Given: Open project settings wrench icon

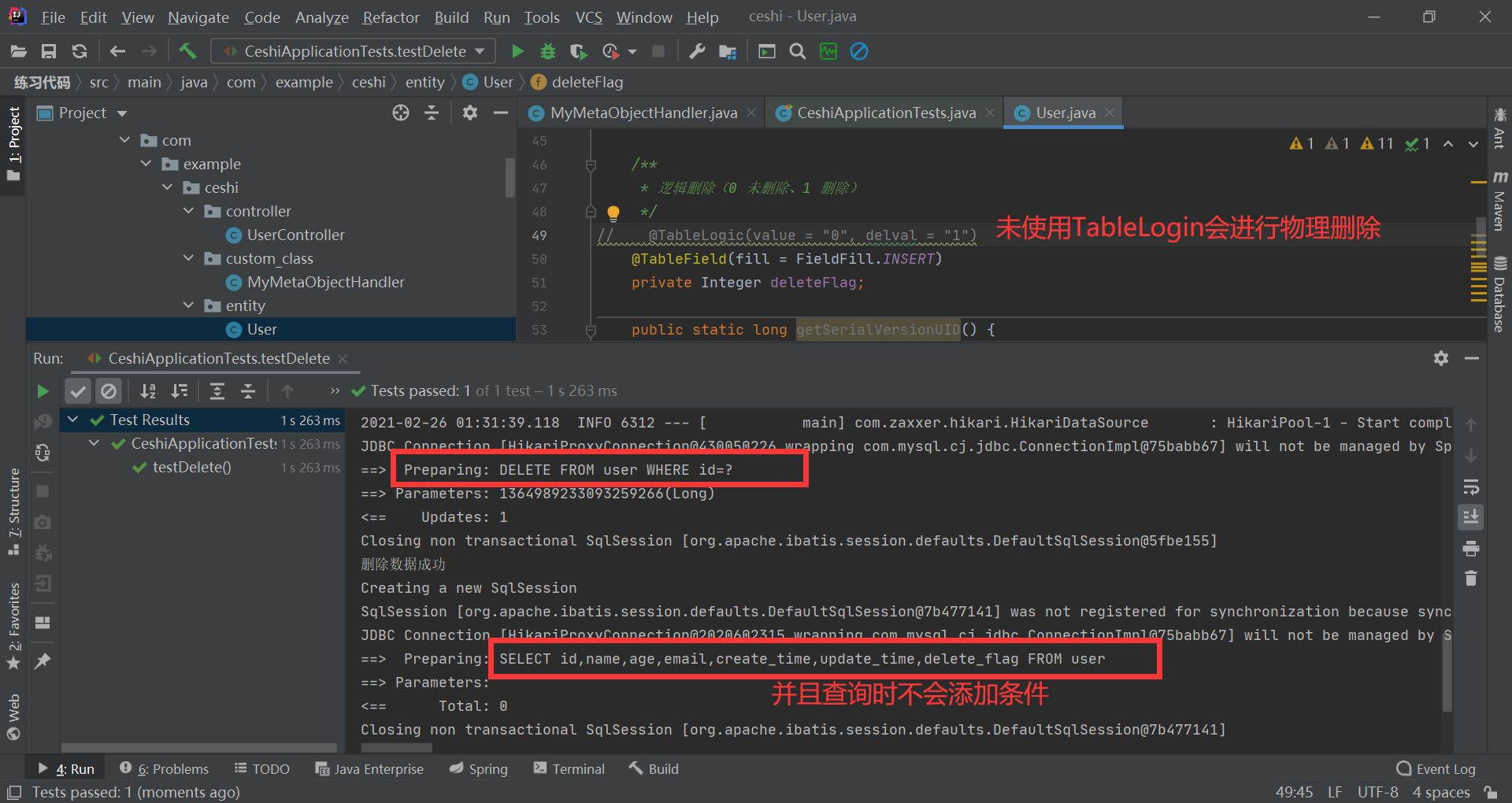Looking at the screenshot, I should 697,51.
